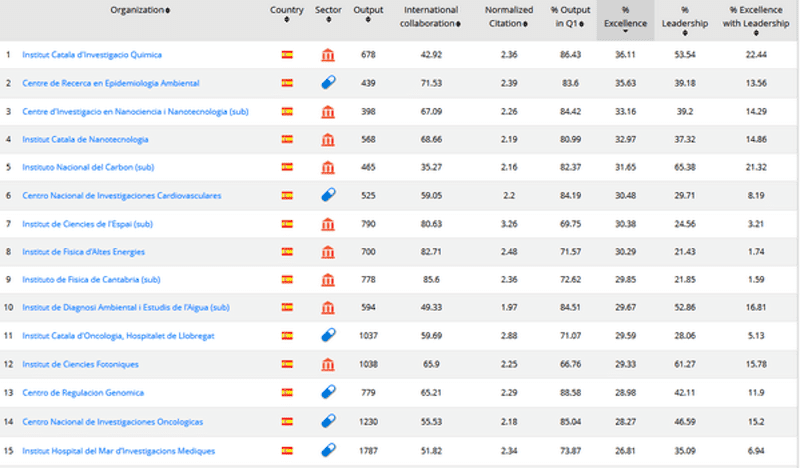The height and width of the screenshot is (468, 800).
Task: Click the government sector icon for Centre d'Investigacio en Nanociencia
Action: [328, 111]
